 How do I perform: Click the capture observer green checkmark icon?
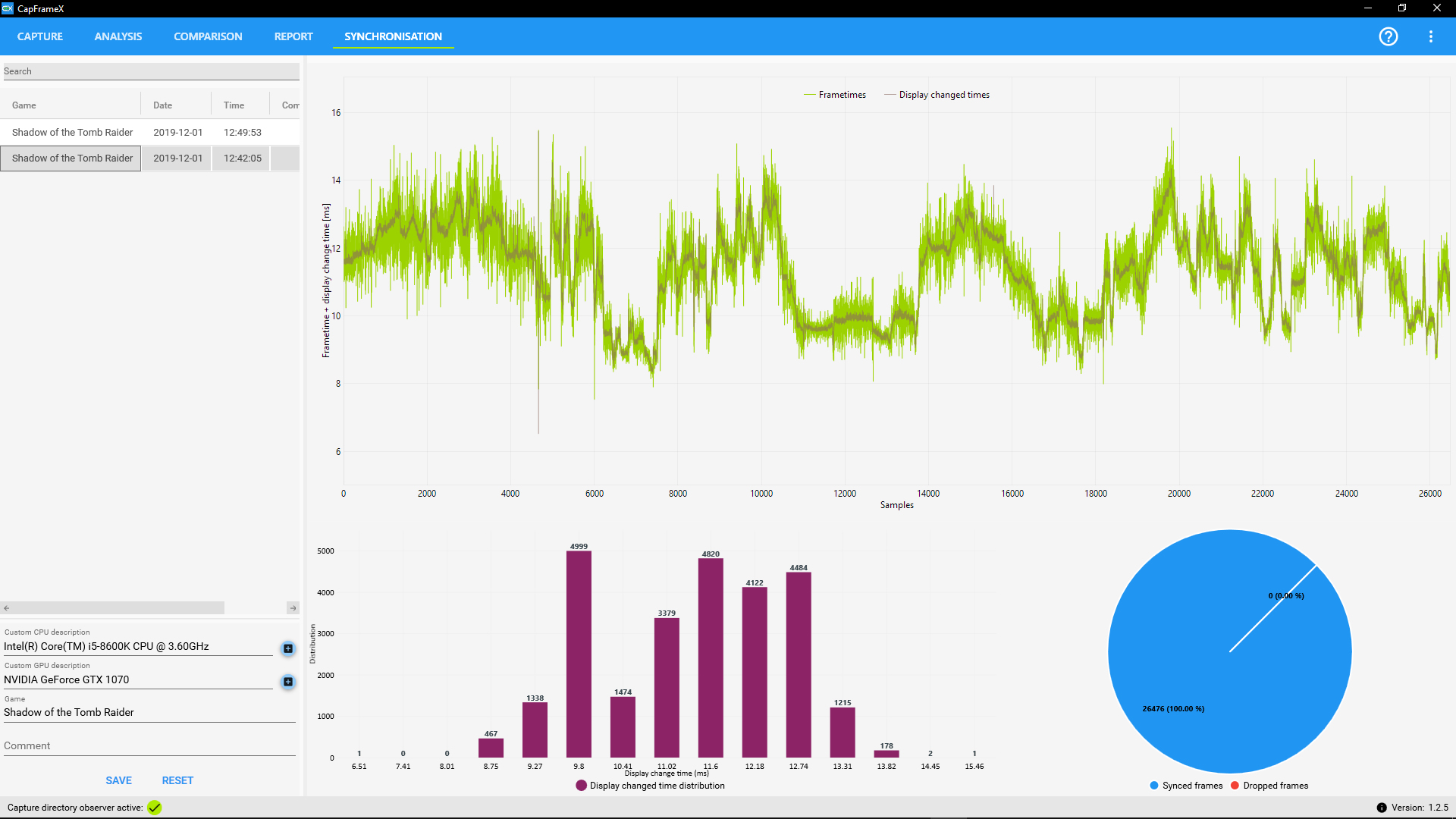tap(155, 808)
